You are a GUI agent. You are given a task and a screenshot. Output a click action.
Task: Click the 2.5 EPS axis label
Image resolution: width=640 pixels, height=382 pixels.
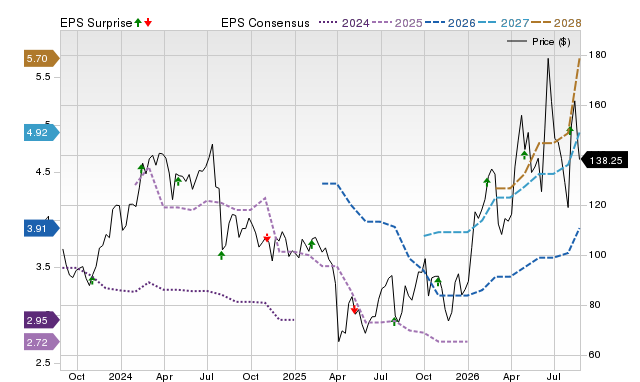[43, 363]
